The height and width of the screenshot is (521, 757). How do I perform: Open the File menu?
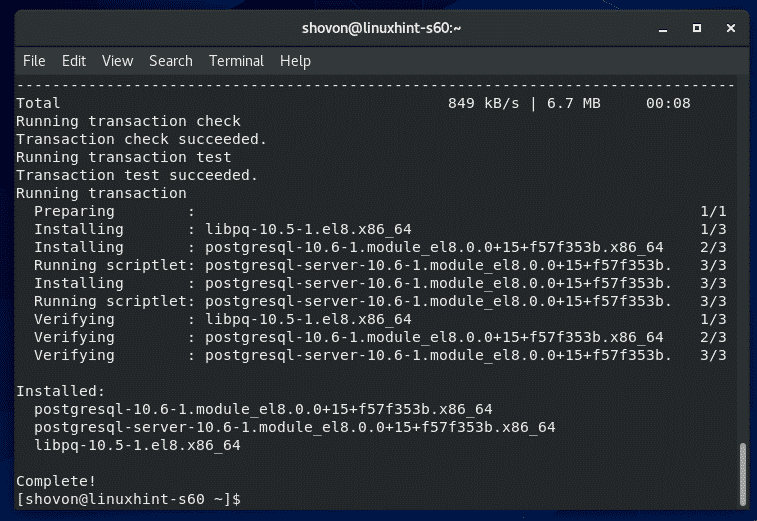[x=34, y=61]
